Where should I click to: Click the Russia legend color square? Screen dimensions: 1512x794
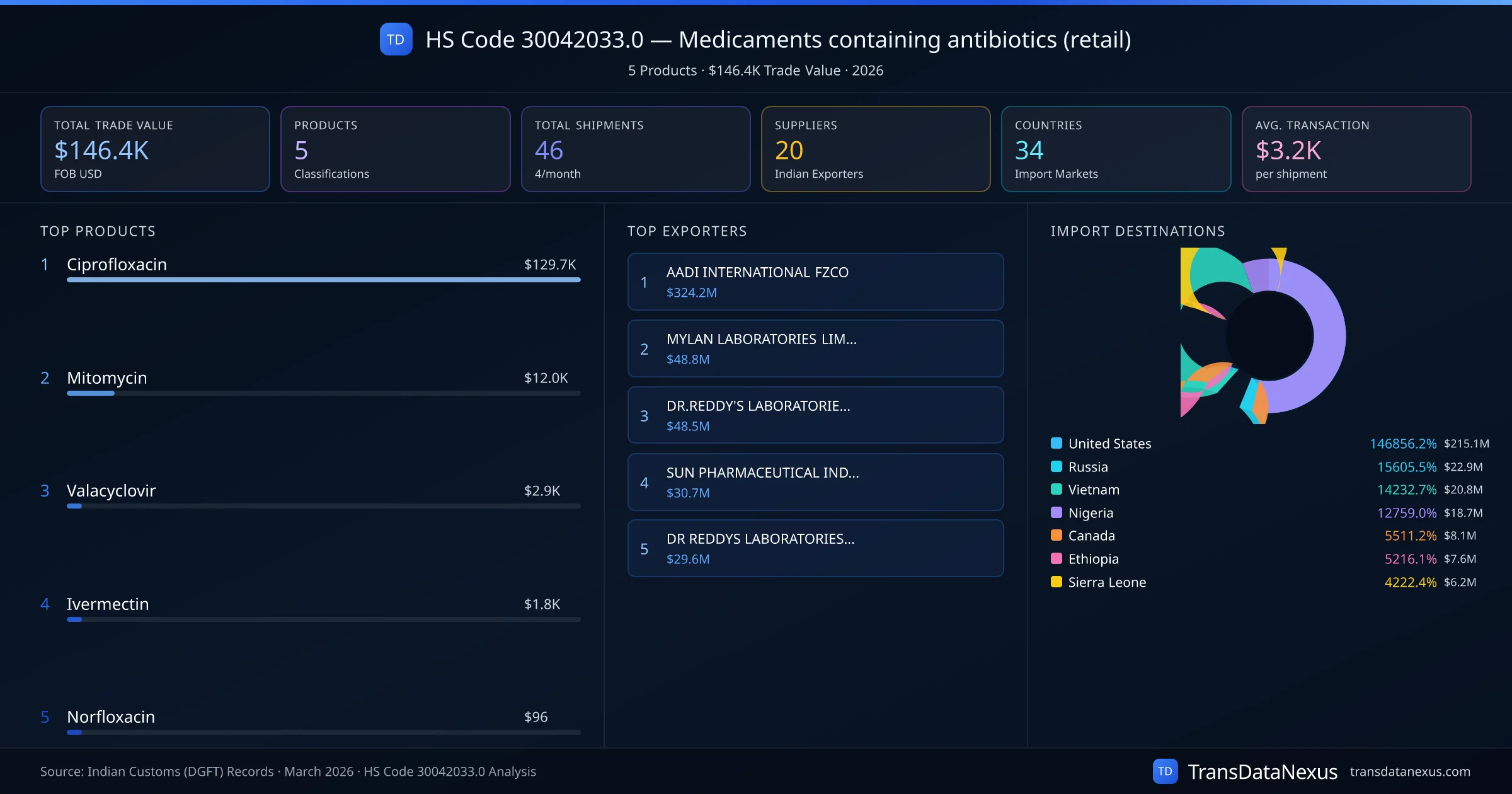[1057, 466]
